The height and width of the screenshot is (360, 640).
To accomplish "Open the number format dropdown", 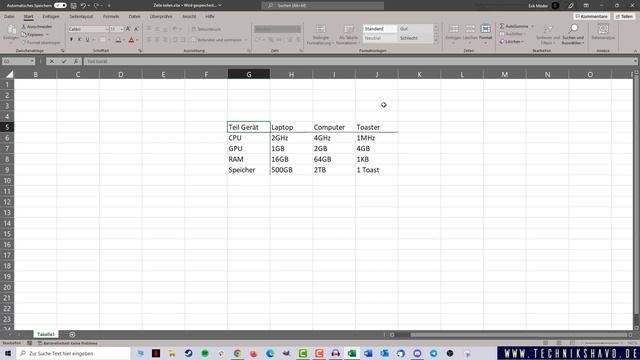I will coord(278,29).
